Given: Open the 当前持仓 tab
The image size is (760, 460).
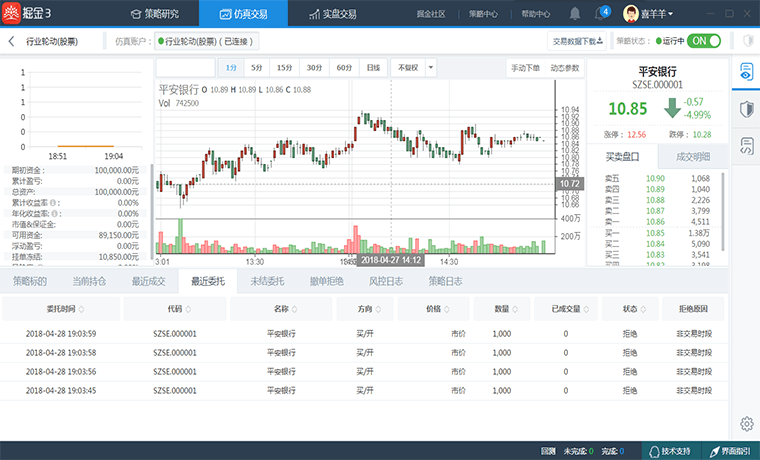Looking at the screenshot, I should [x=89, y=281].
